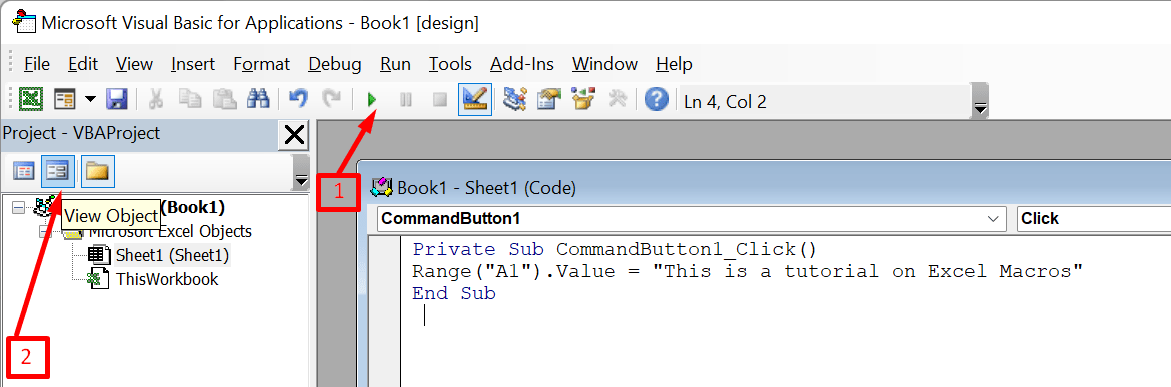
Task: Click the Paste clipboard icon
Action: (x=225, y=99)
